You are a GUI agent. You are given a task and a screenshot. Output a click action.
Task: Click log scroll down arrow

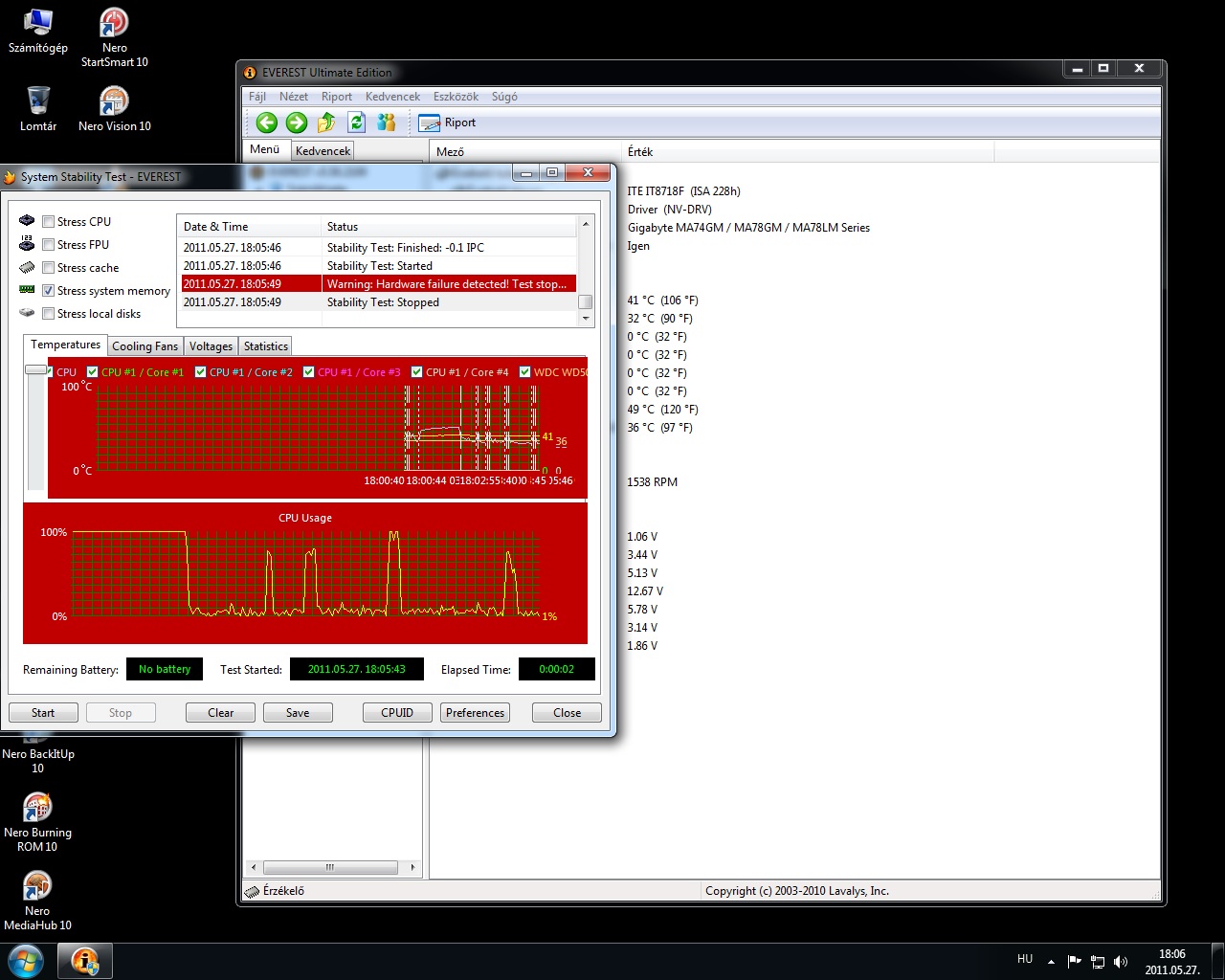coord(586,318)
